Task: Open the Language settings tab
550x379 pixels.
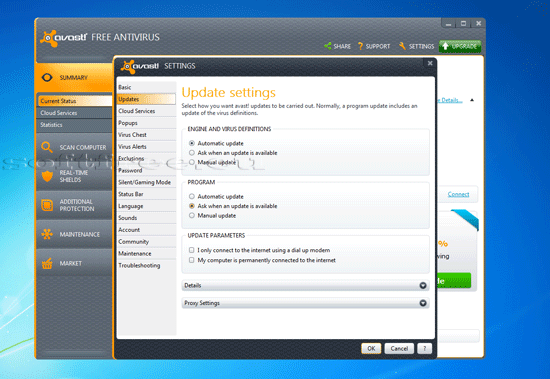Action: (x=146, y=206)
